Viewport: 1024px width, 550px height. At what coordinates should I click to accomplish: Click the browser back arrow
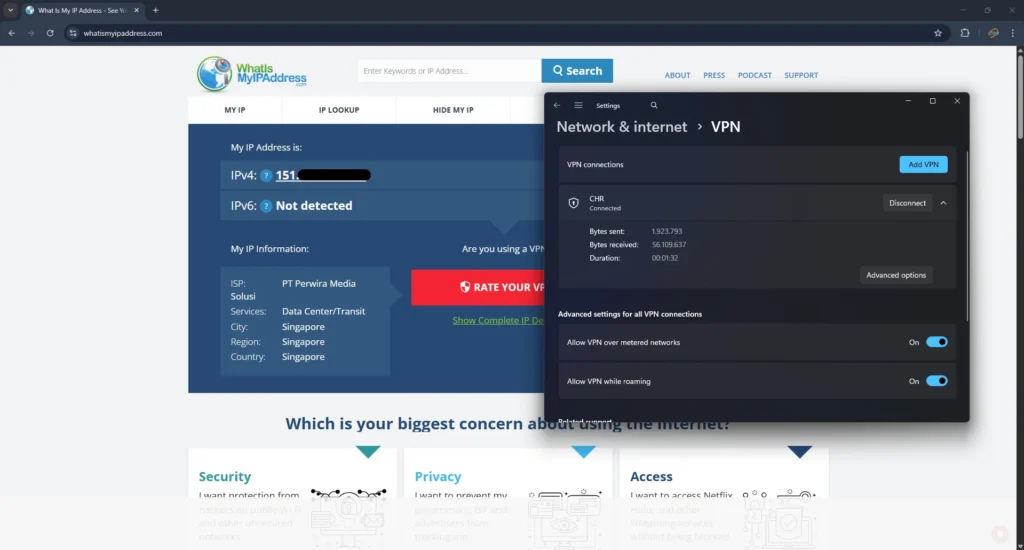coord(12,33)
